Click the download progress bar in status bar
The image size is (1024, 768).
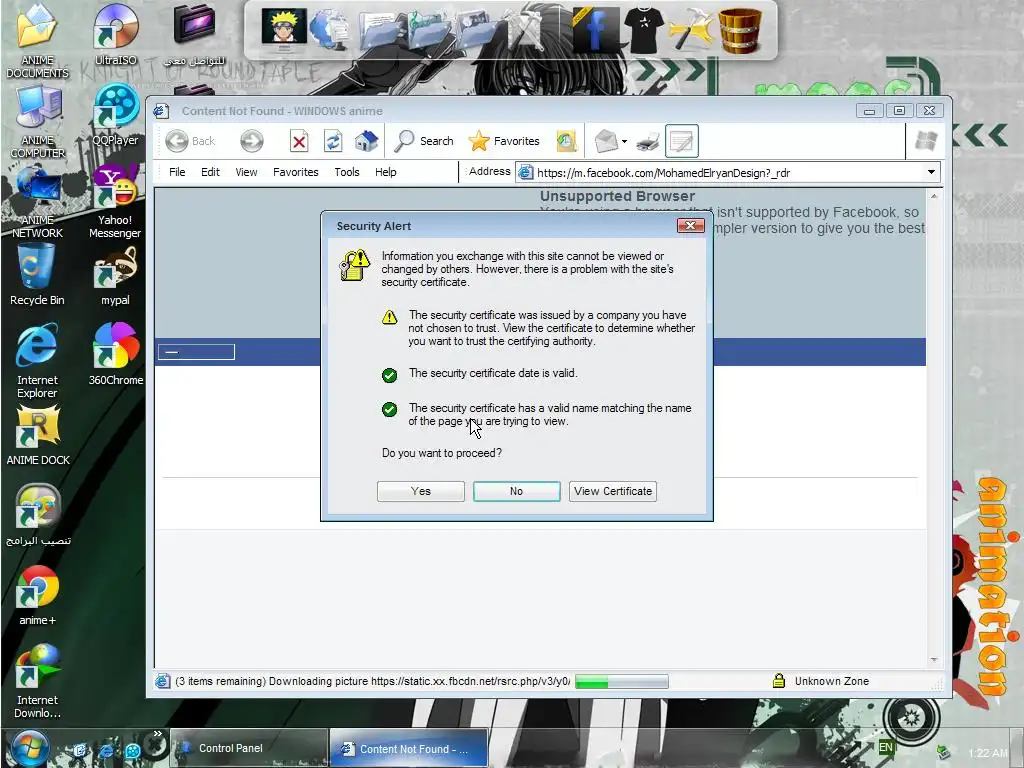pyautogui.click(x=621, y=682)
